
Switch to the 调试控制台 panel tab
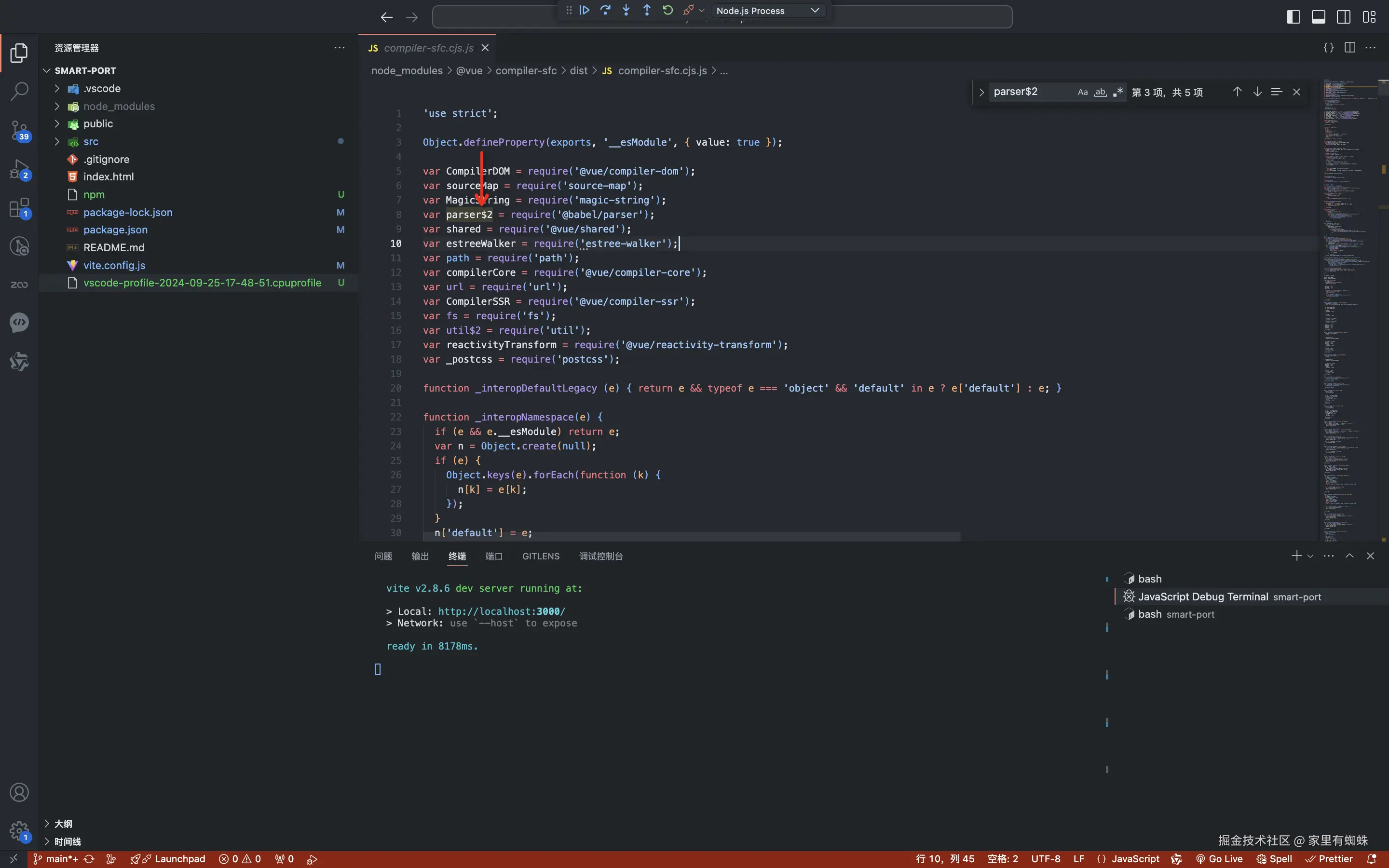click(x=600, y=556)
